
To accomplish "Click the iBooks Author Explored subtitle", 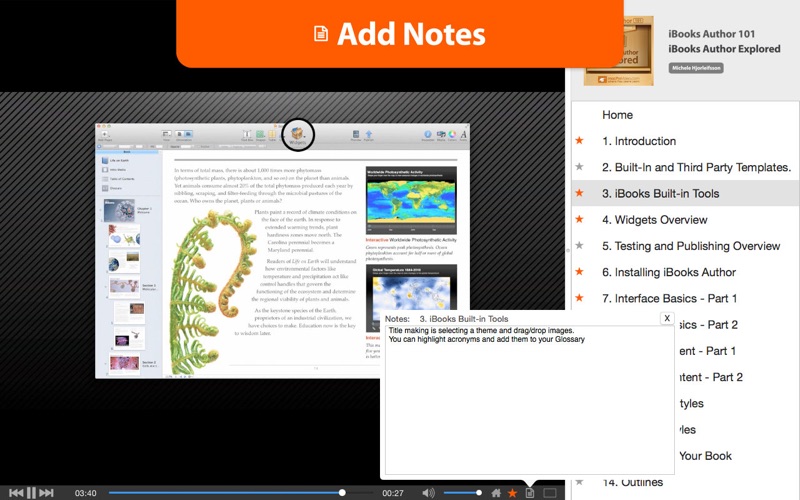I will pyautogui.click(x=724, y=49).
